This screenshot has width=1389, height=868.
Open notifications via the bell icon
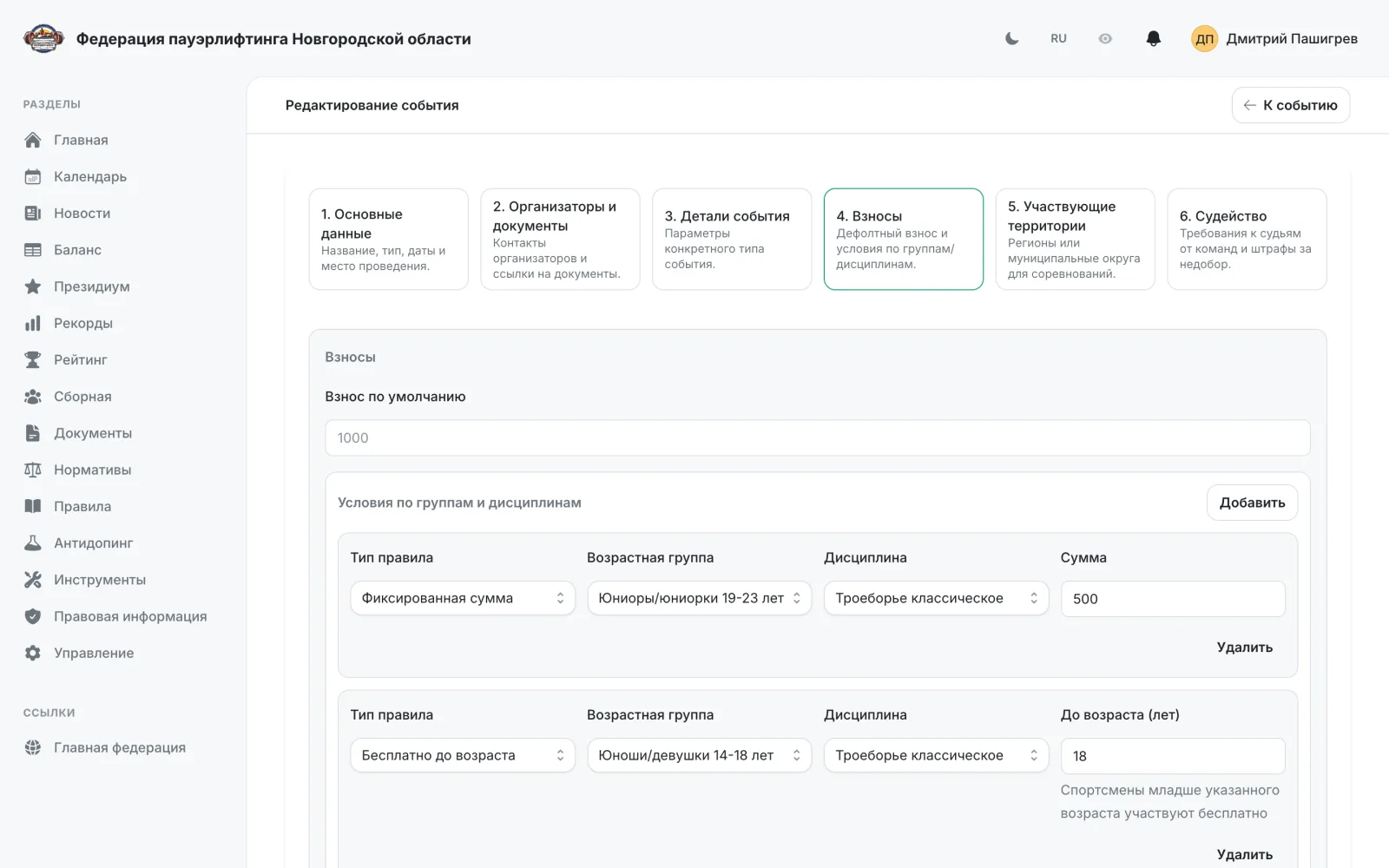[1153, 38]
